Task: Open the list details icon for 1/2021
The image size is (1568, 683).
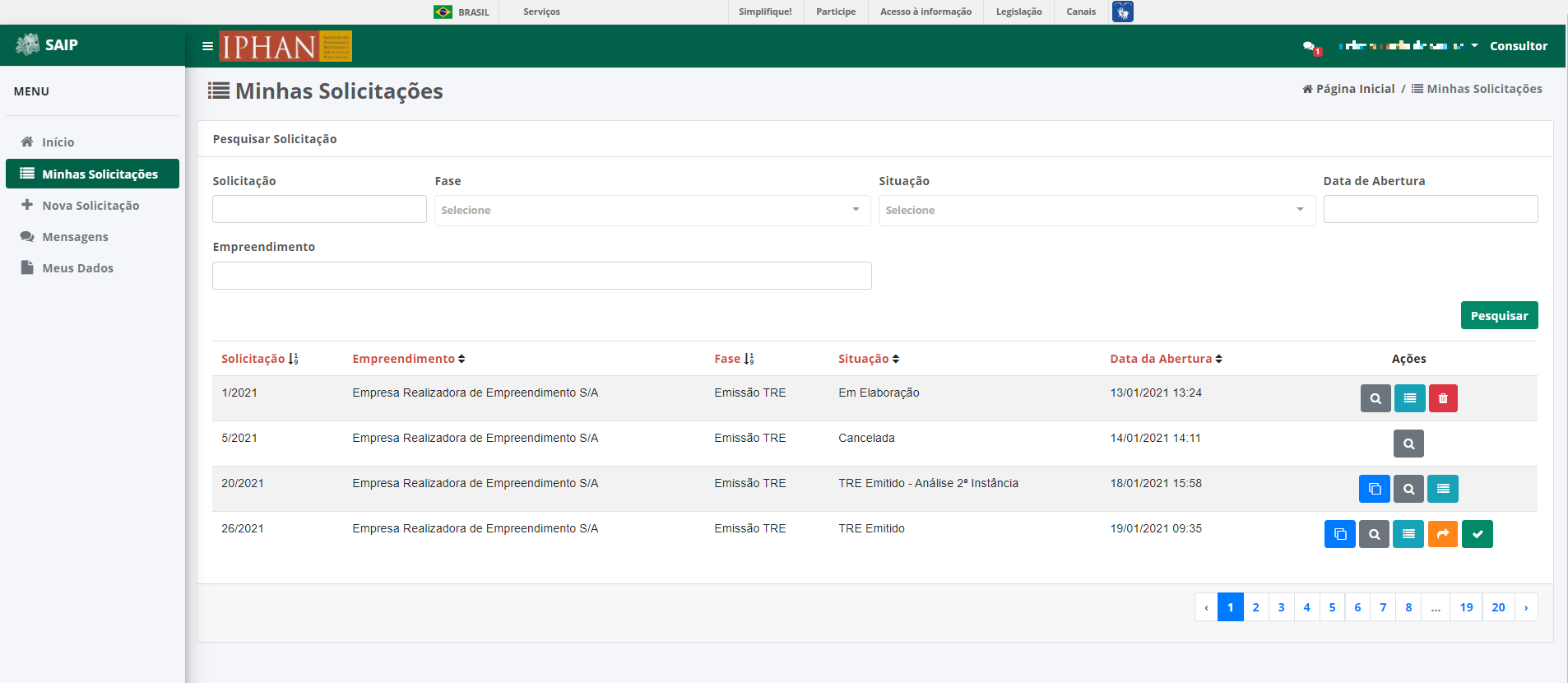Action: (1410, 398)
